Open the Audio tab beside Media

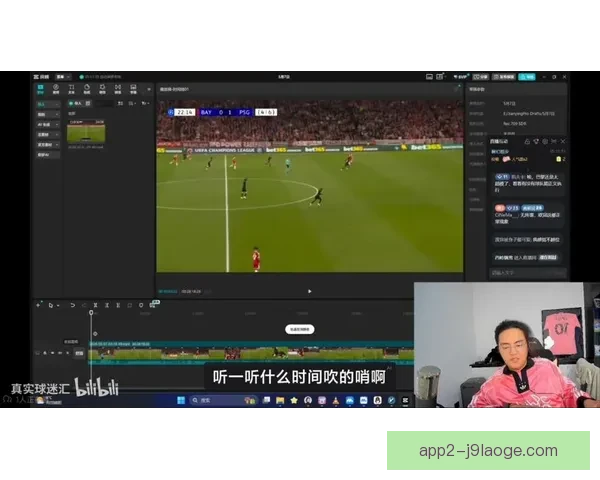click(x=56, y=89)
